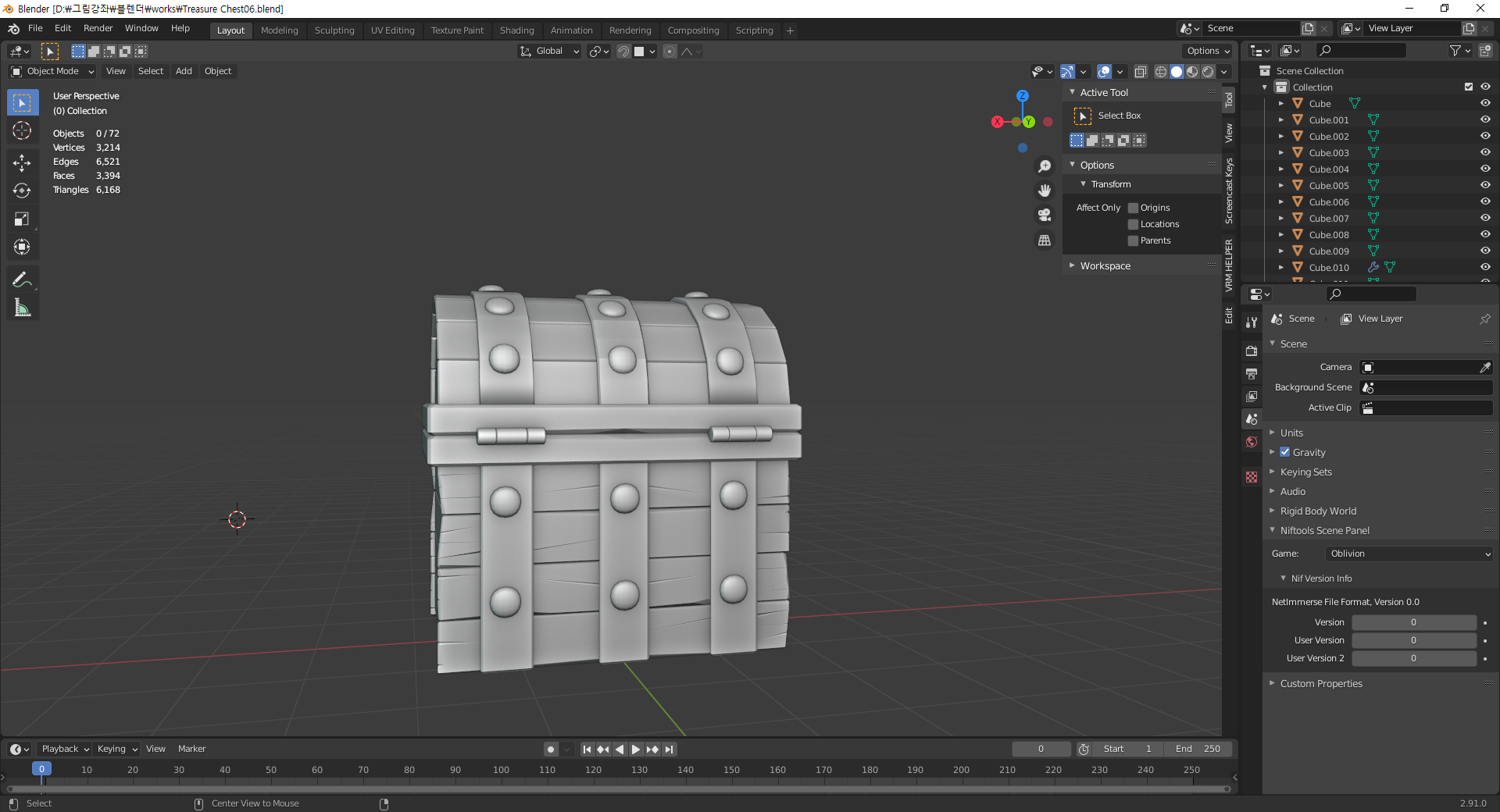
Task: Jump to the last frame
Action: [669, 750]
